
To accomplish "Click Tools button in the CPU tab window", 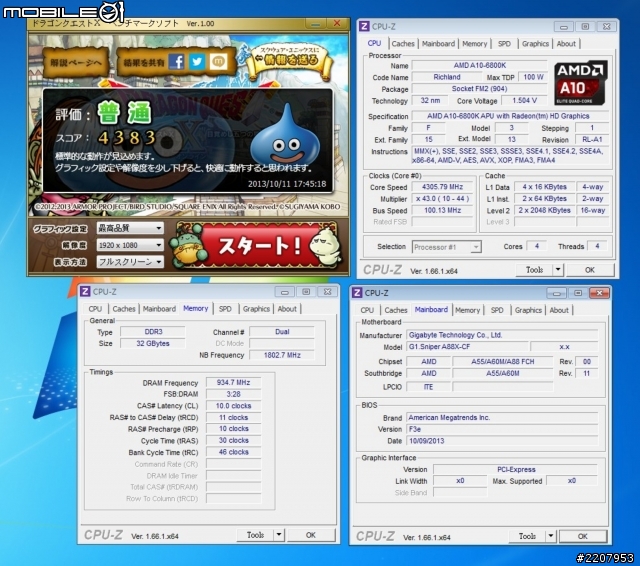I will pyautogui.click(x=534, y=270).
